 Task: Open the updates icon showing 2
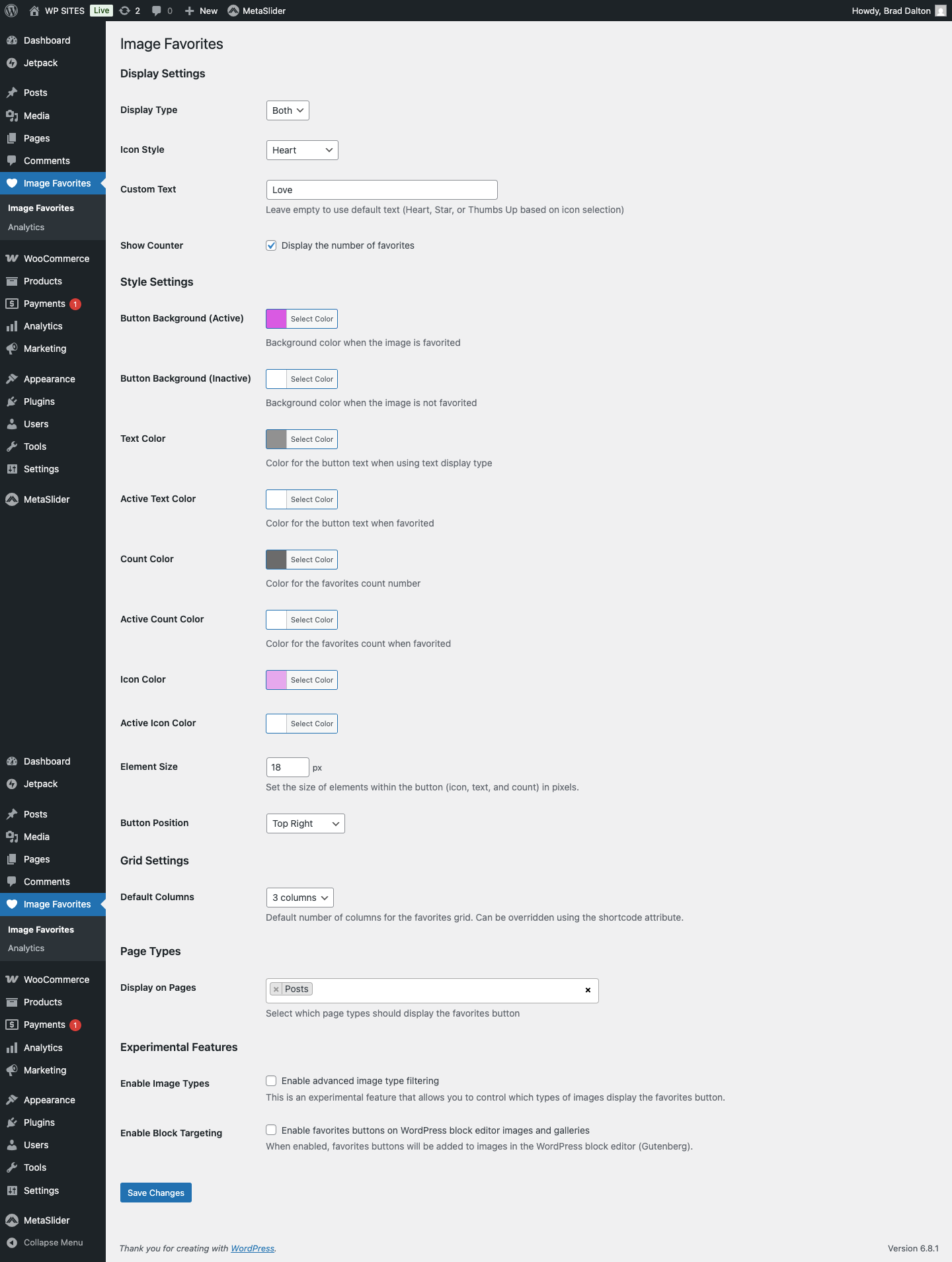tap(125, 11)
